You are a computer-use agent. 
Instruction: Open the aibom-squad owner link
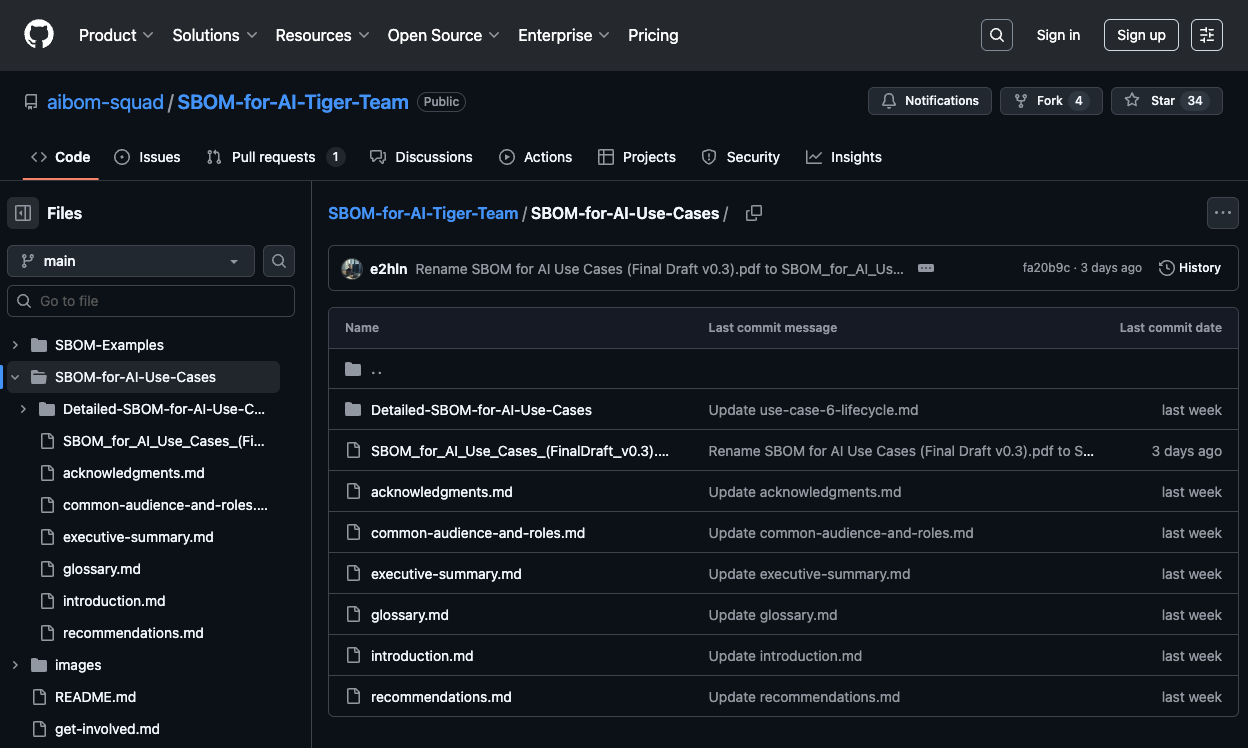[x=105, y=102]
